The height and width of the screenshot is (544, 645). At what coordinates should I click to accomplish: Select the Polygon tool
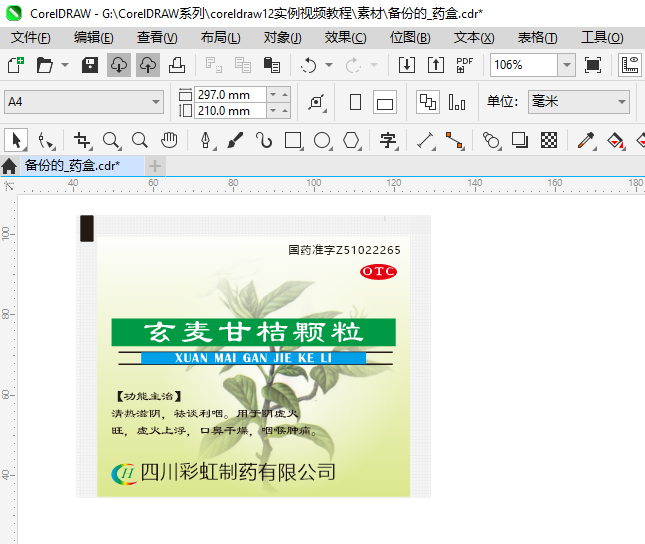click(x=352, y=140)
